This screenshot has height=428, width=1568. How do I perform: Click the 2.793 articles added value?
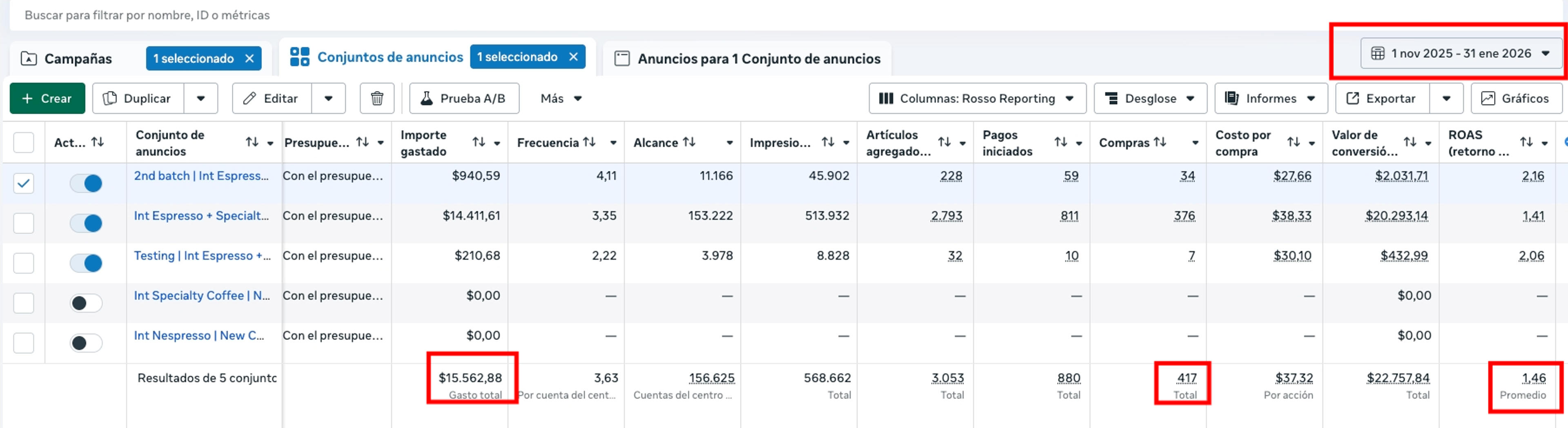click(947, 216)
